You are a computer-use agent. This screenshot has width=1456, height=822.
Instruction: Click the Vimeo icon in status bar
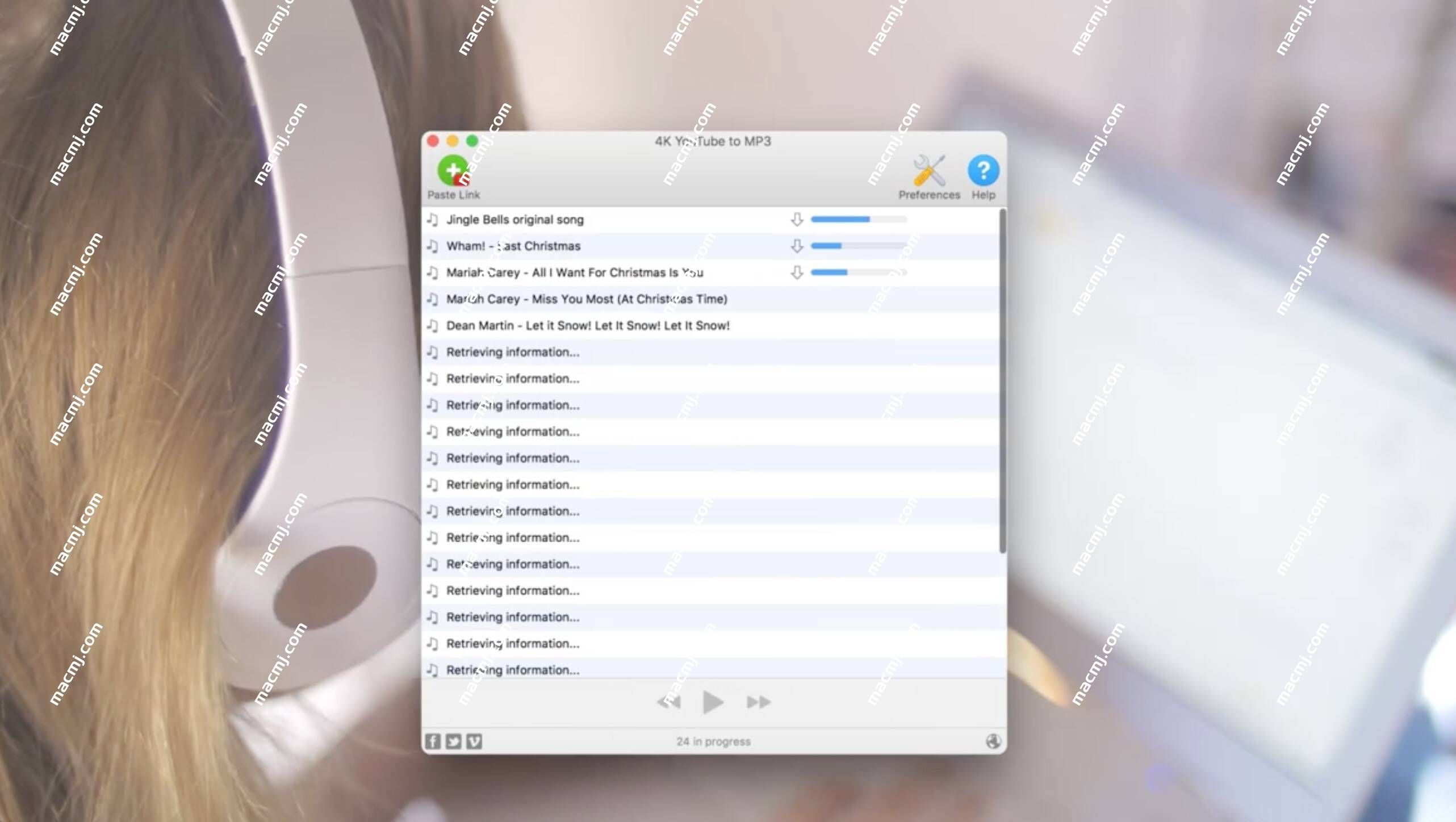click(x=474, y=741)
